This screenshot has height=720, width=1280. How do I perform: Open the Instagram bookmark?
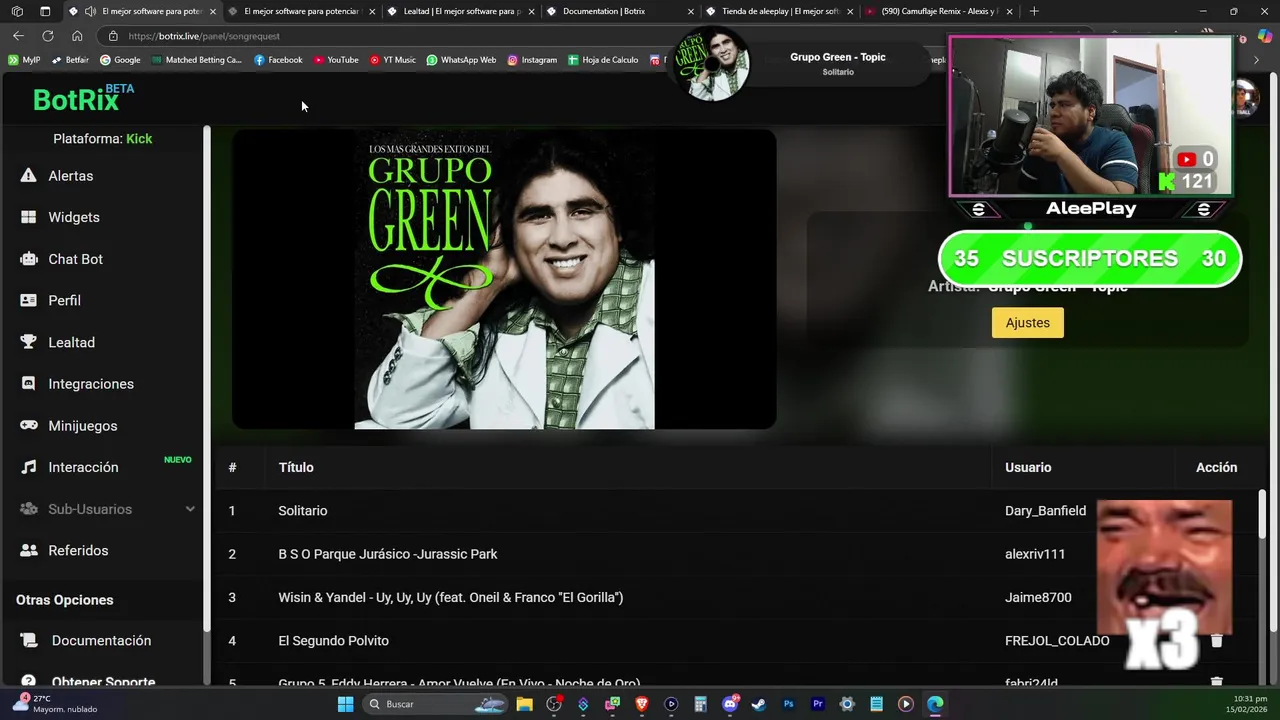click(x=532, y=60)
